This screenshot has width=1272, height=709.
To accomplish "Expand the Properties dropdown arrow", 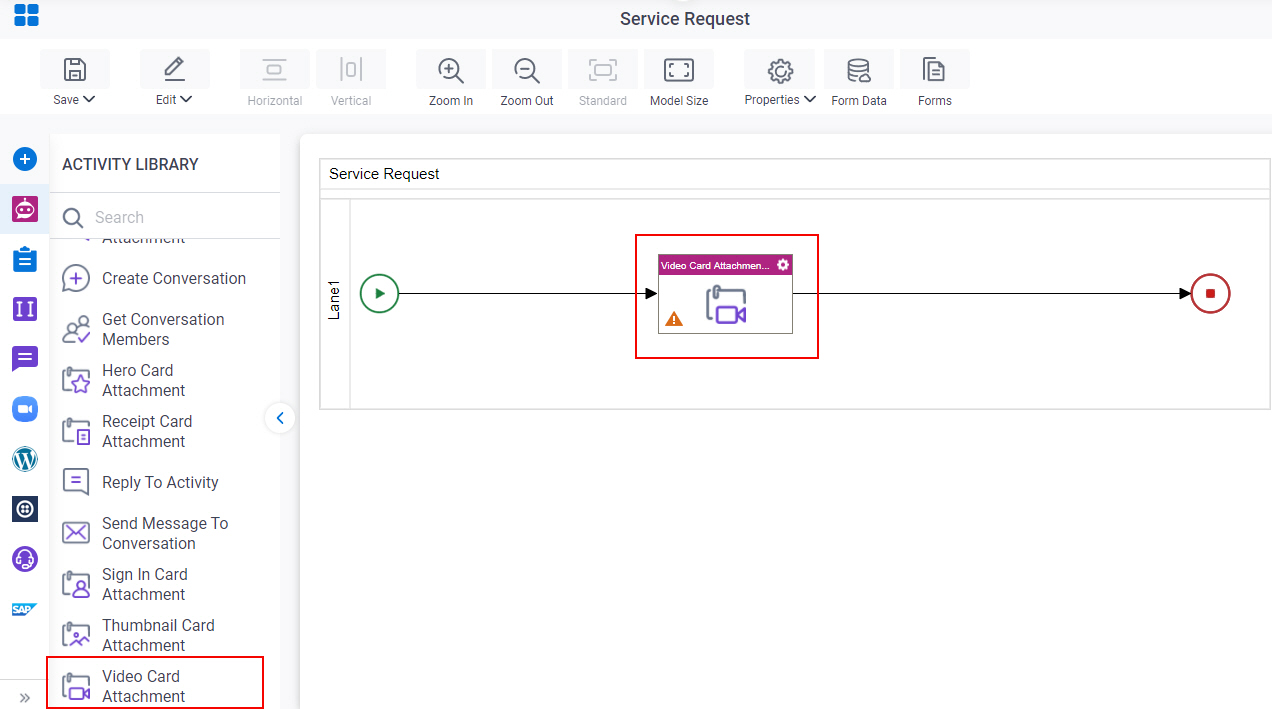I will coord(810,99).
